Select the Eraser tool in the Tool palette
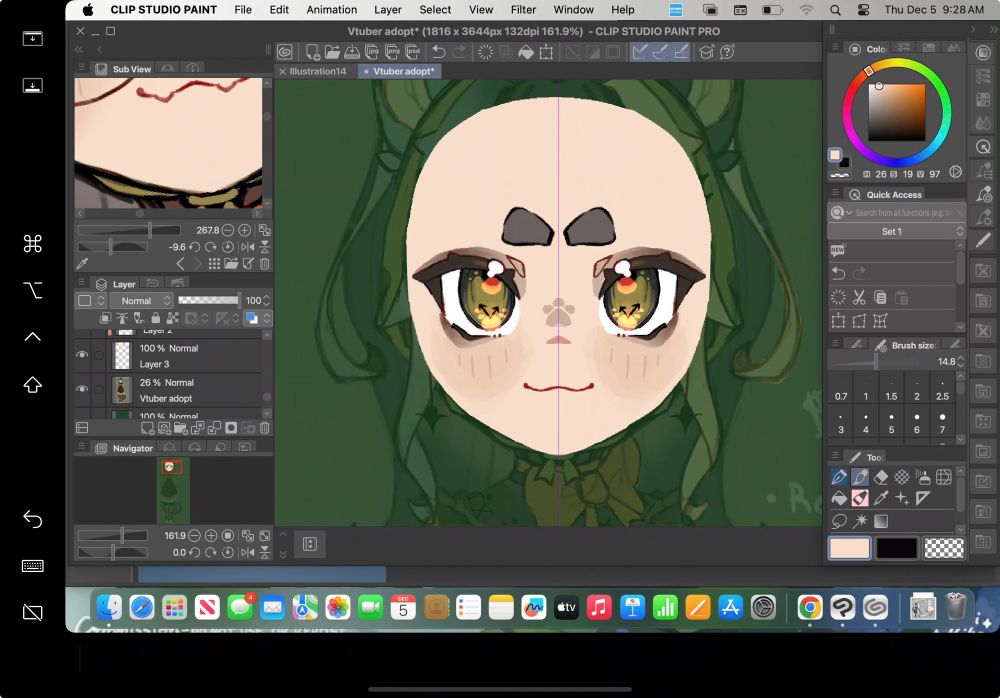 [x=881, y=477]
